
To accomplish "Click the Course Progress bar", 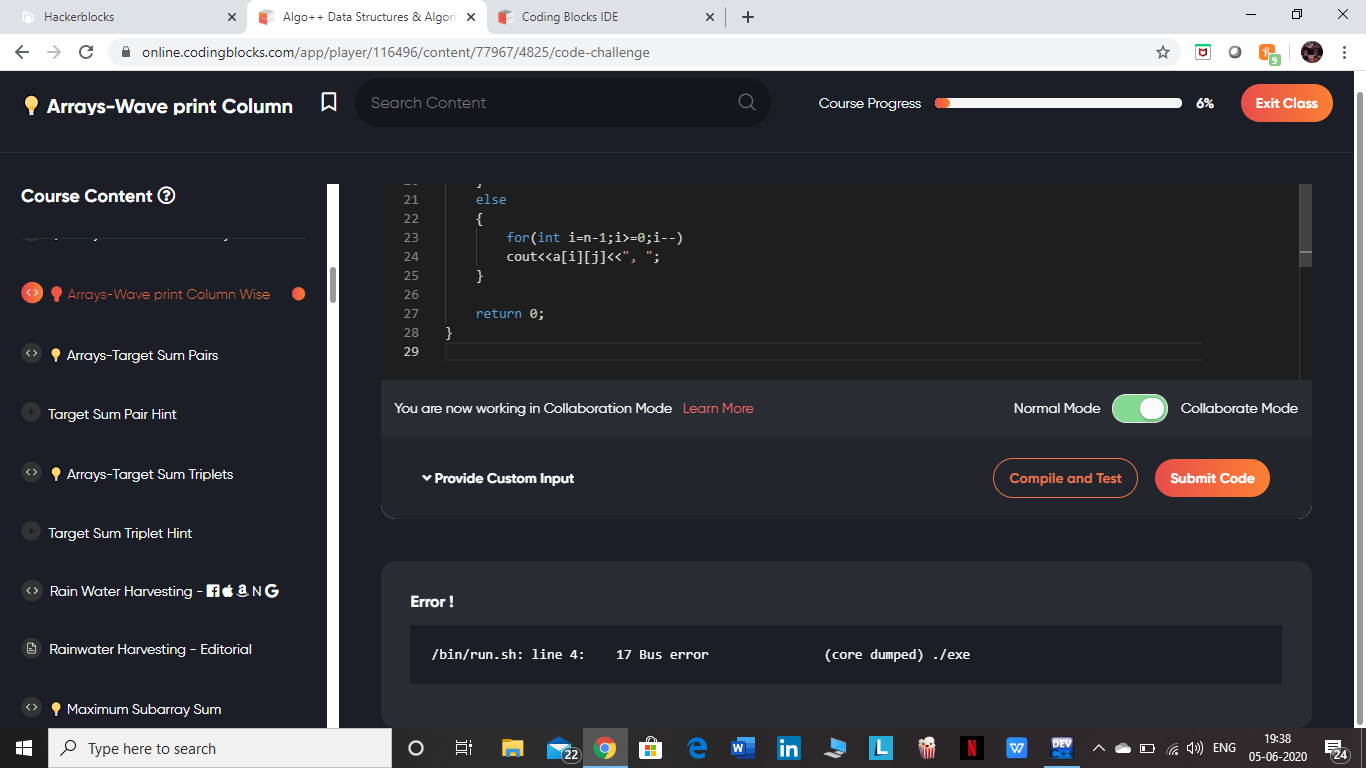I will 1058,103.
